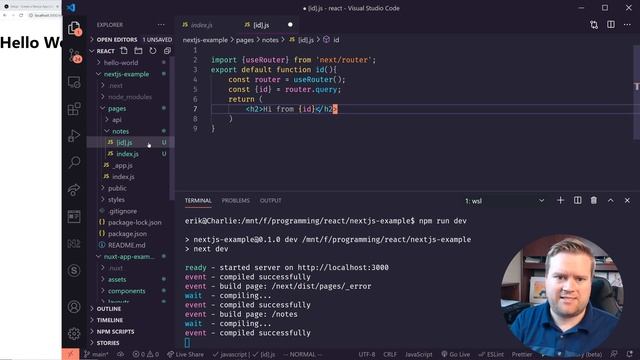Add a new terminal with plus icon

560,200
